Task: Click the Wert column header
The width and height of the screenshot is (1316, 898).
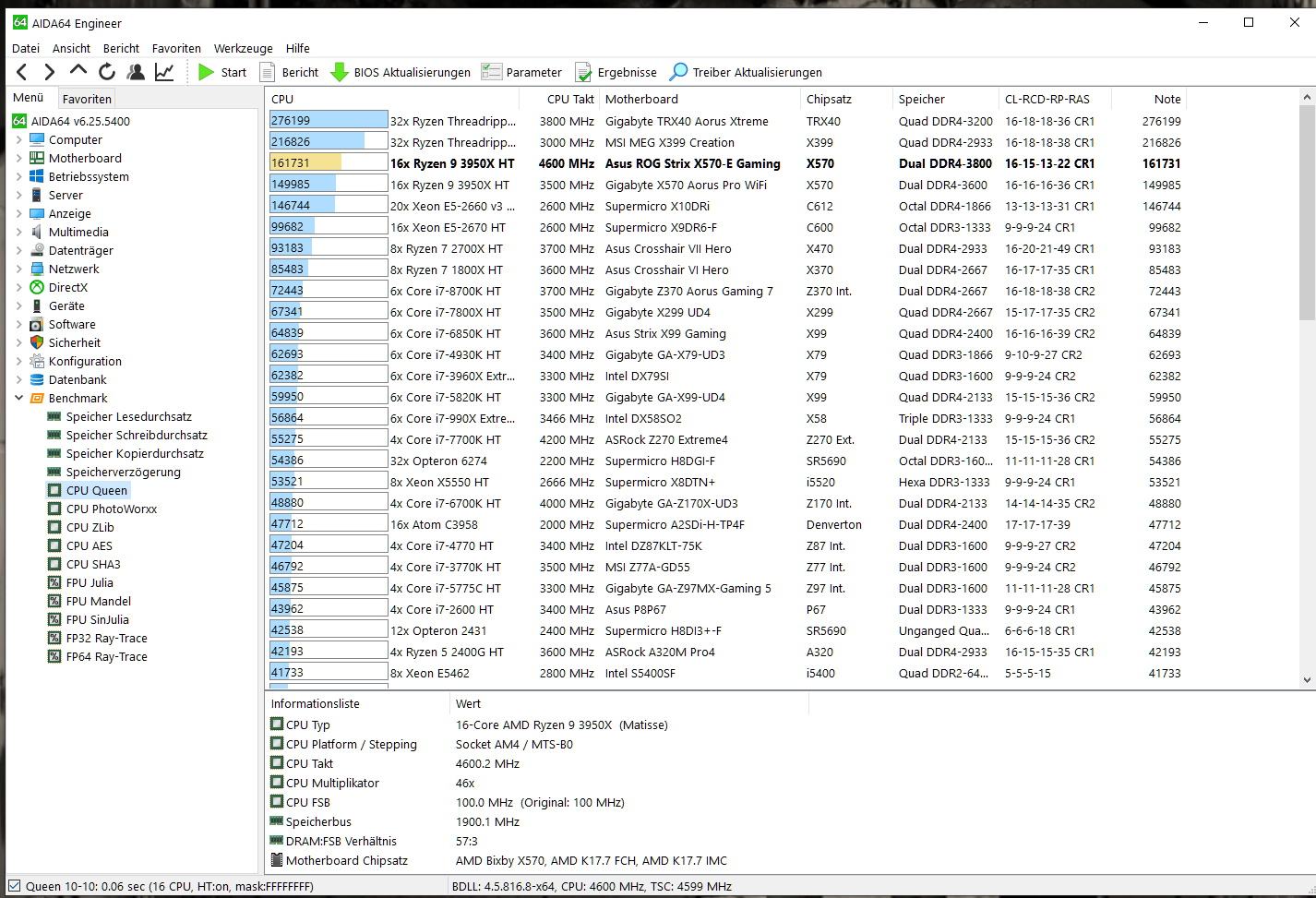Action: coord(628,703)
